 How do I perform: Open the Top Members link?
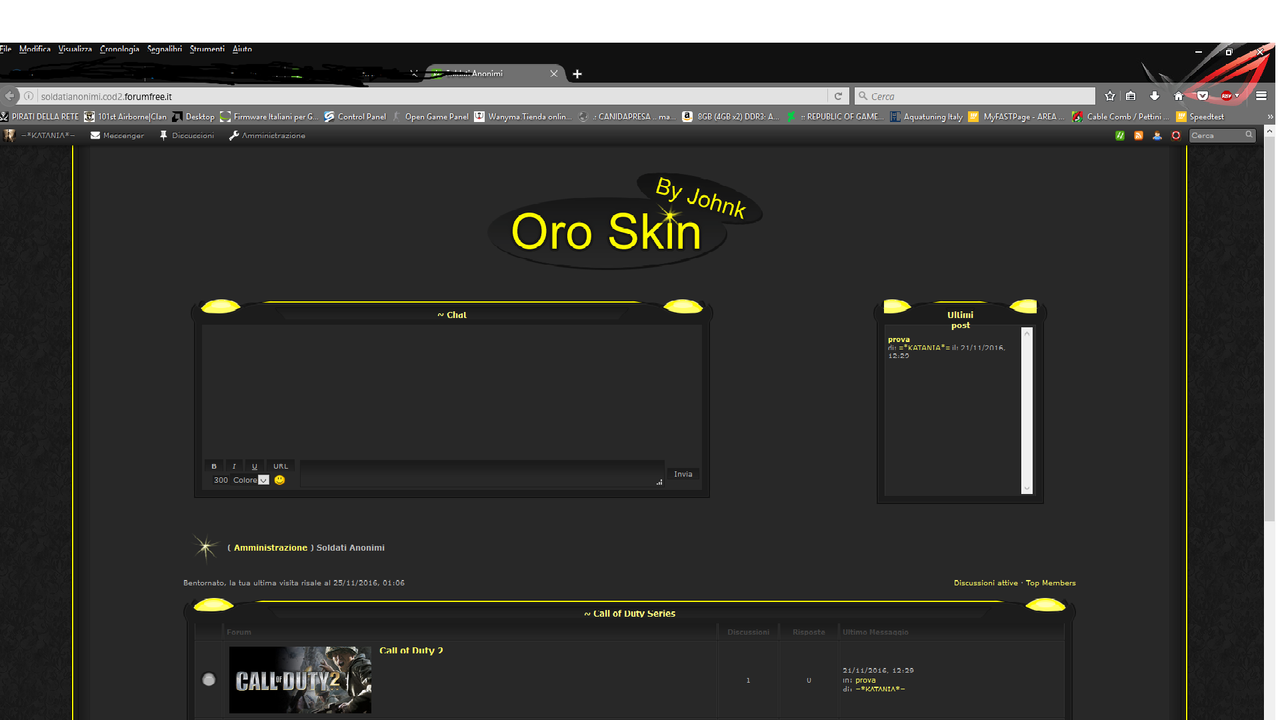pyautogui.click(x=1051, y=583)
